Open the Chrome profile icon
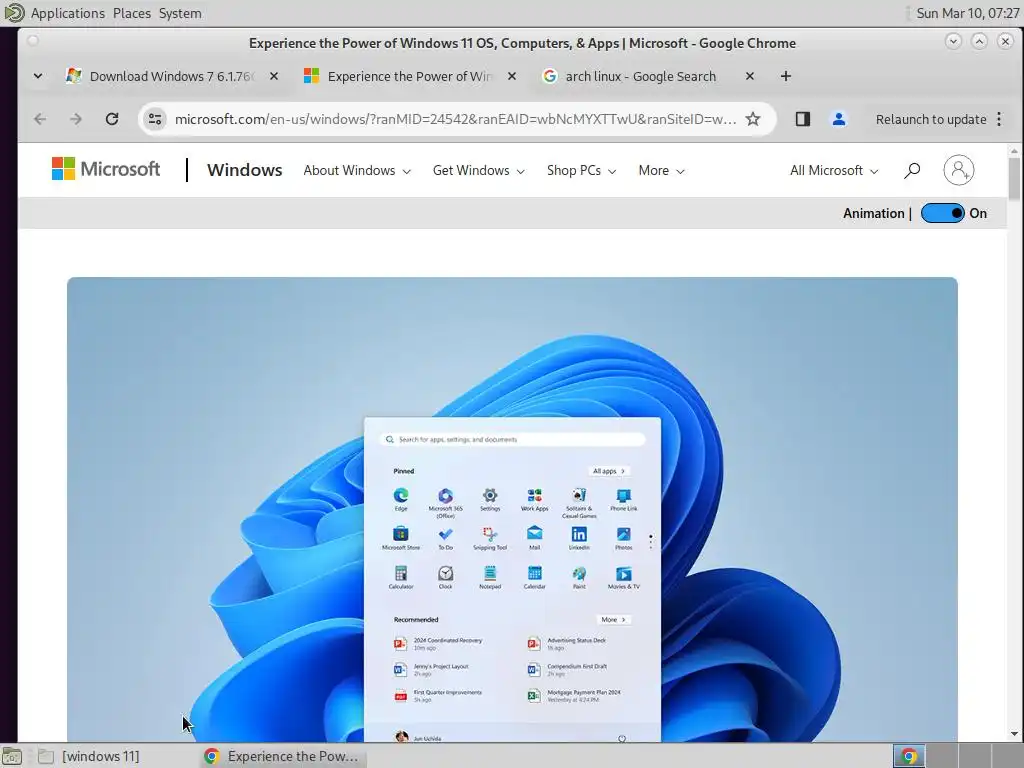The height and width of the screenshot is (768, 1024). click(x=839, y=119)
